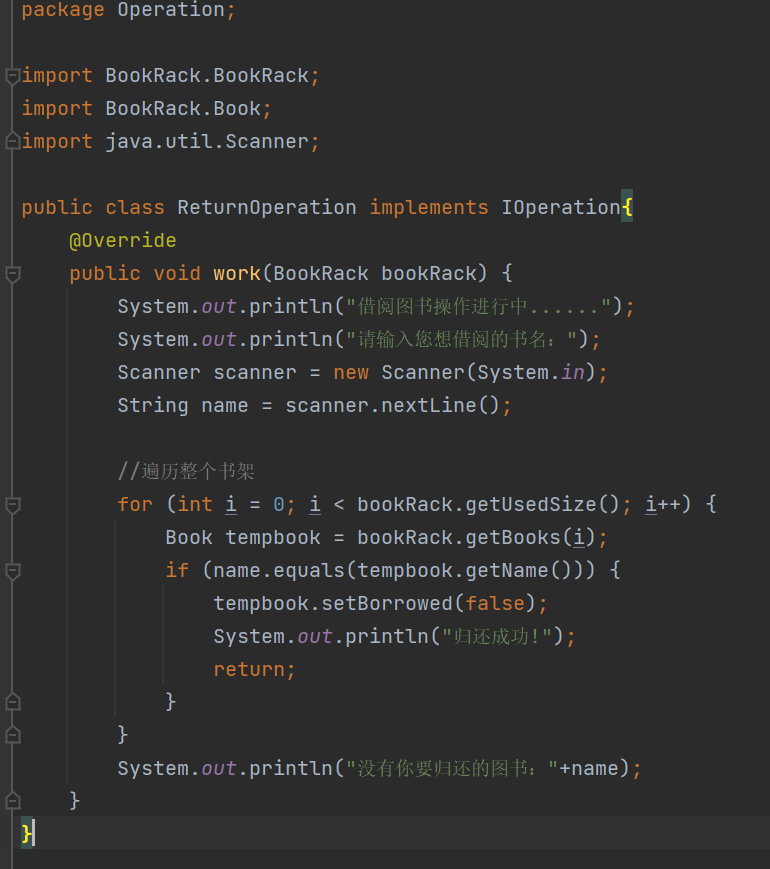770x869 pixels.
Task: Click the @Override annotation
Action: [123, 241]
